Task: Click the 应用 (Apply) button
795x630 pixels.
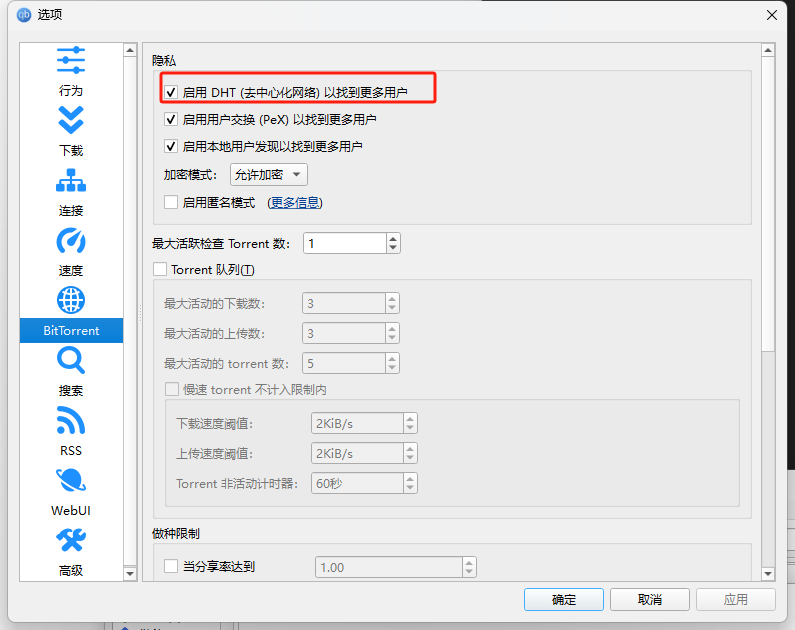Action: point(736,600)
